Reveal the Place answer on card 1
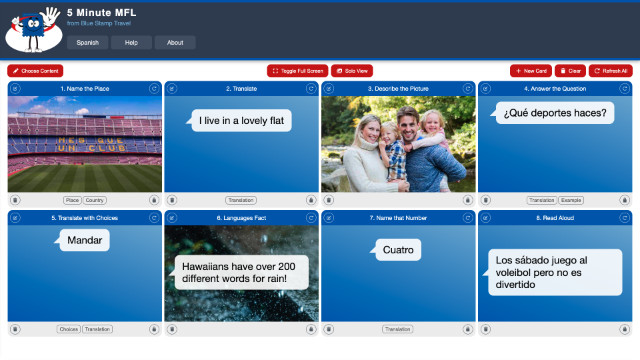Screen dimensions: 640x360 [x=72, y=200]
